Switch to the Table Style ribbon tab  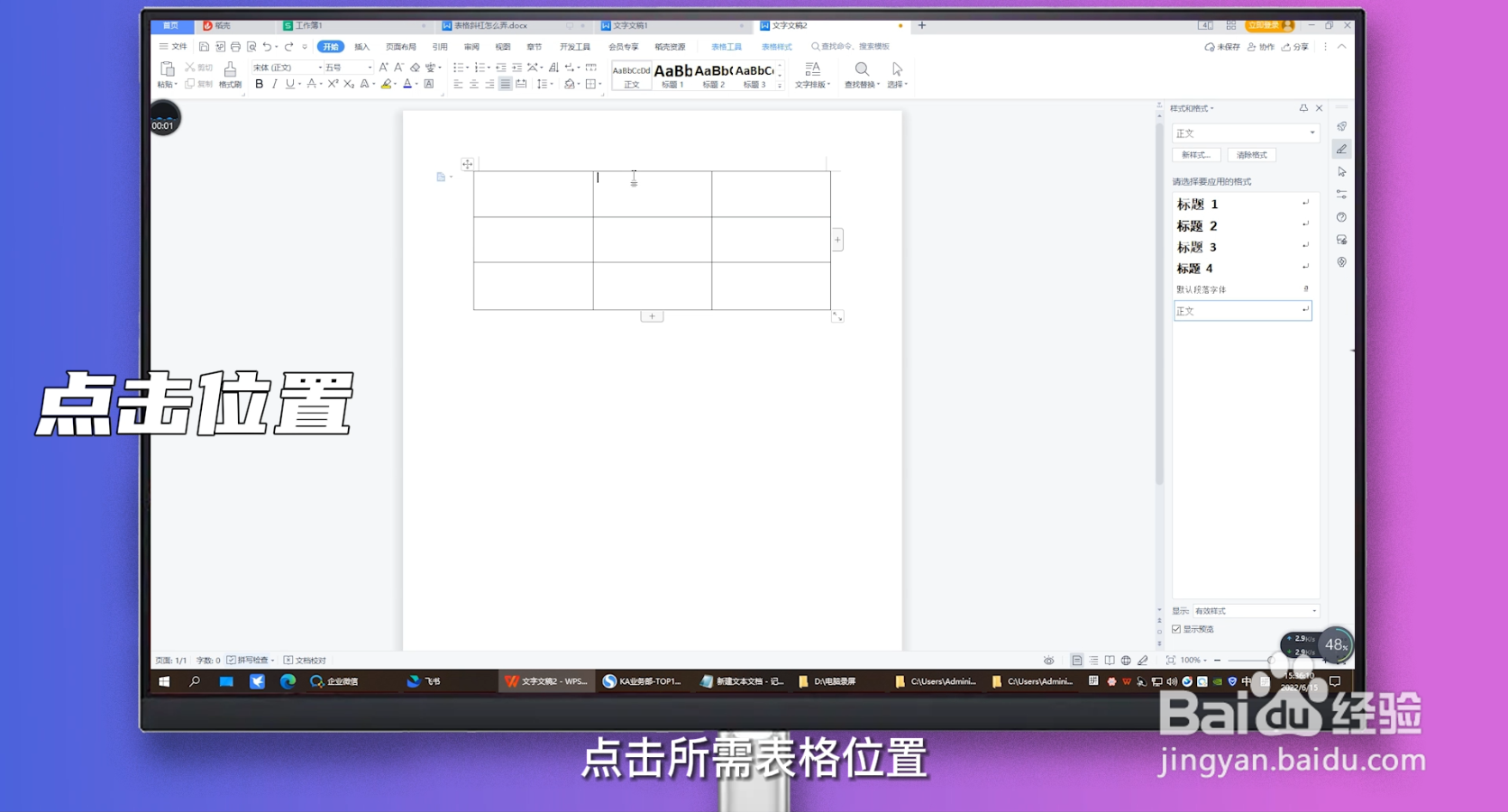coord(777,47)
